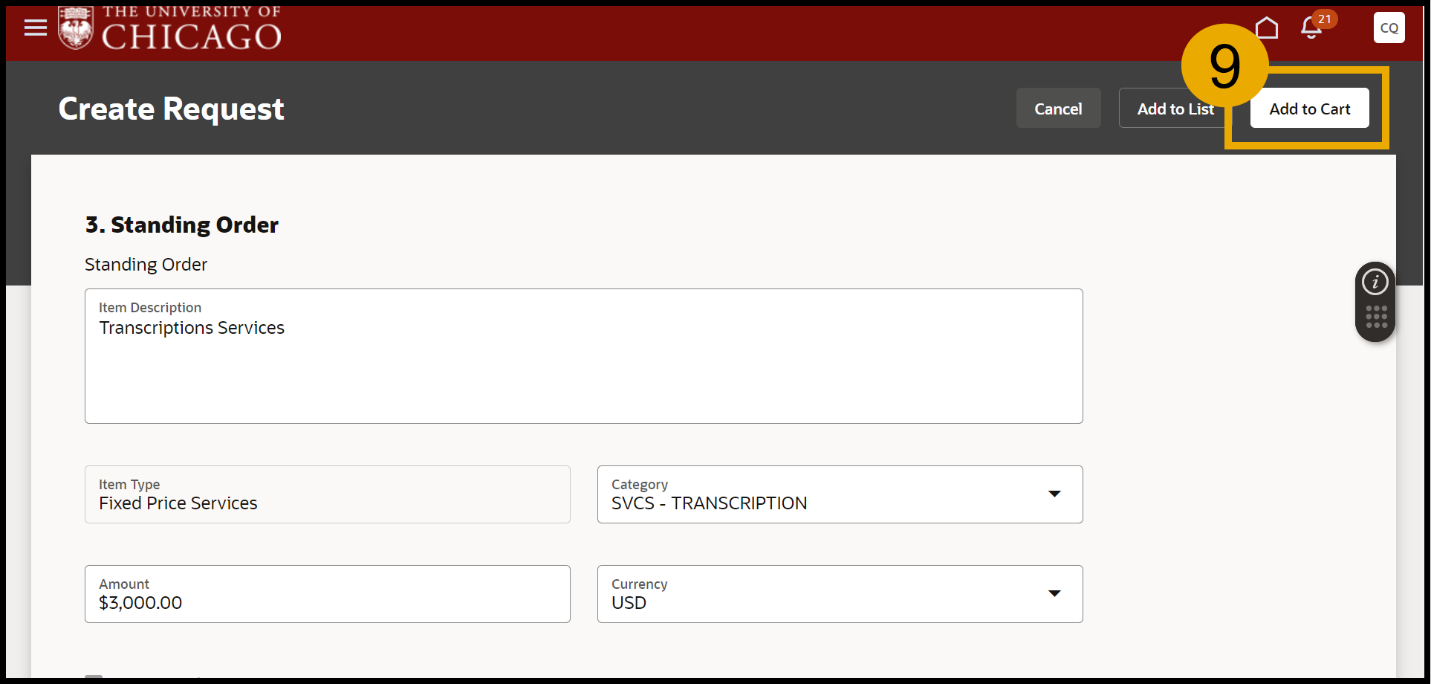This screenshot has height=684, width=1431.
Task: Click the dotted grid handle on side widget
Action: 1376,317
